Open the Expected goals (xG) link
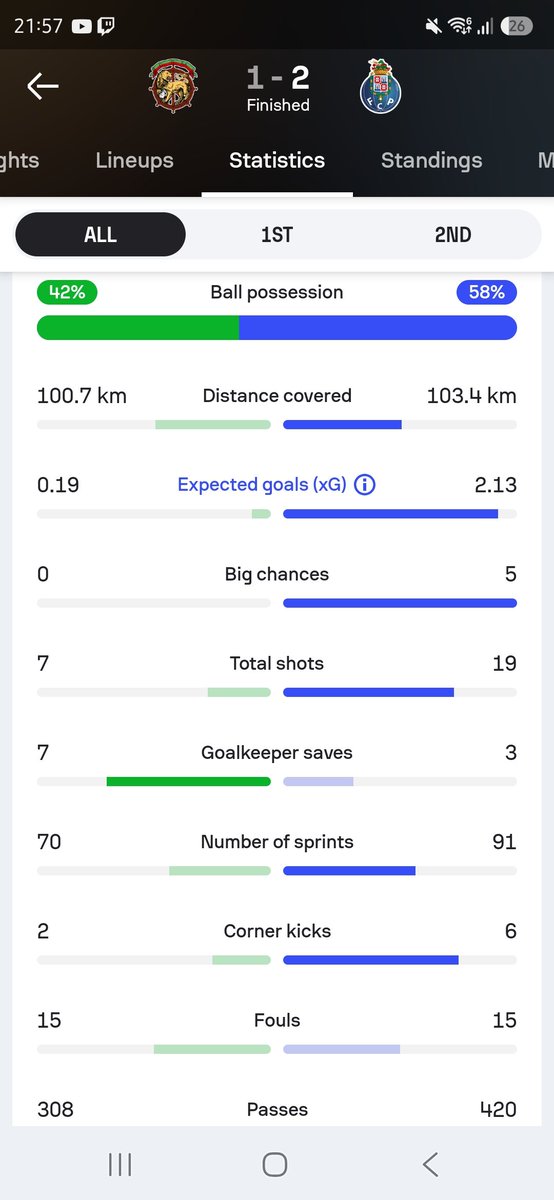The height and width of the screenshot is (1200, 554). (262, 485)
